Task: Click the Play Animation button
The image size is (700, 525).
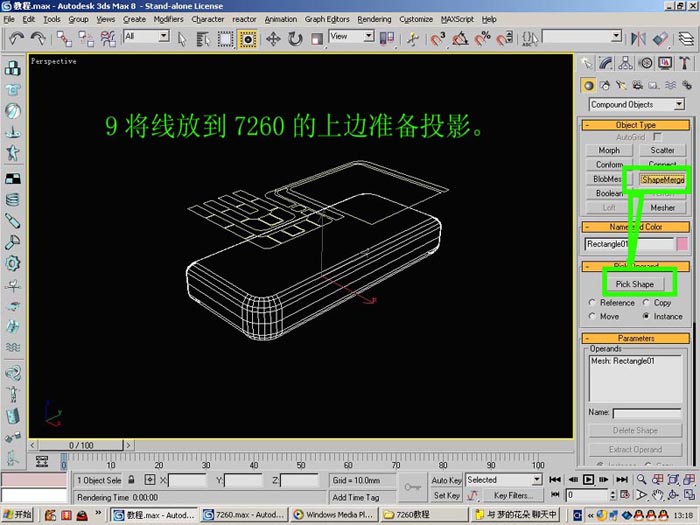Action: pyautogui.click(x=588, y=479)
